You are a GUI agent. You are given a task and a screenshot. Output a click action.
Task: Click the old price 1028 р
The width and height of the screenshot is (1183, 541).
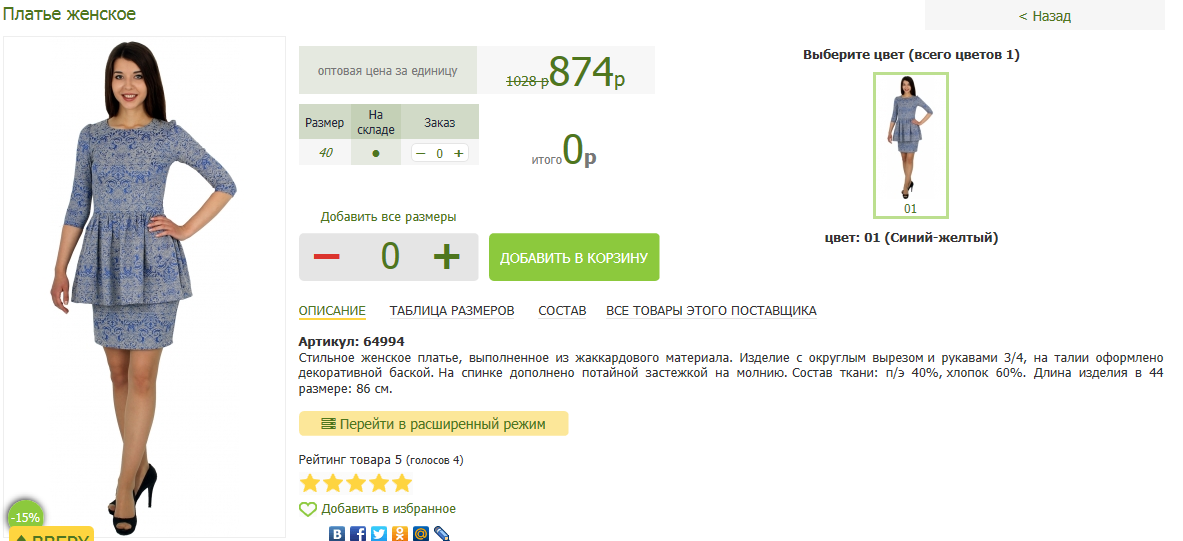pos(527,81)
